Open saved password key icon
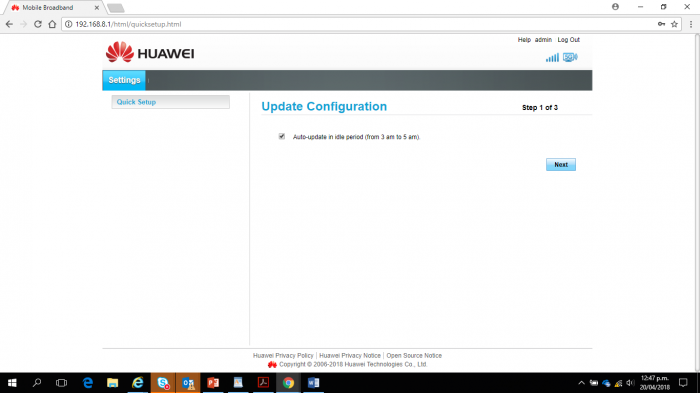700x393 pixels. click(661, 24)
